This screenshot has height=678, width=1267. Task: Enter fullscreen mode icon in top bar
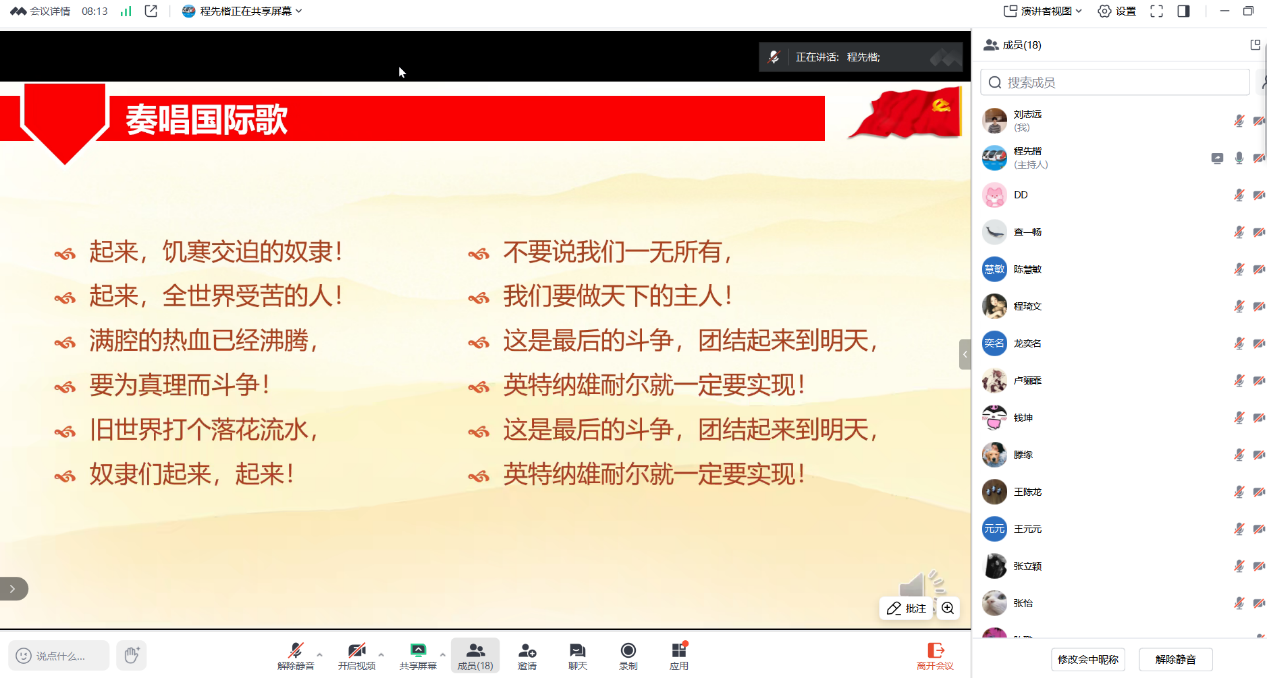point(1156,11)
